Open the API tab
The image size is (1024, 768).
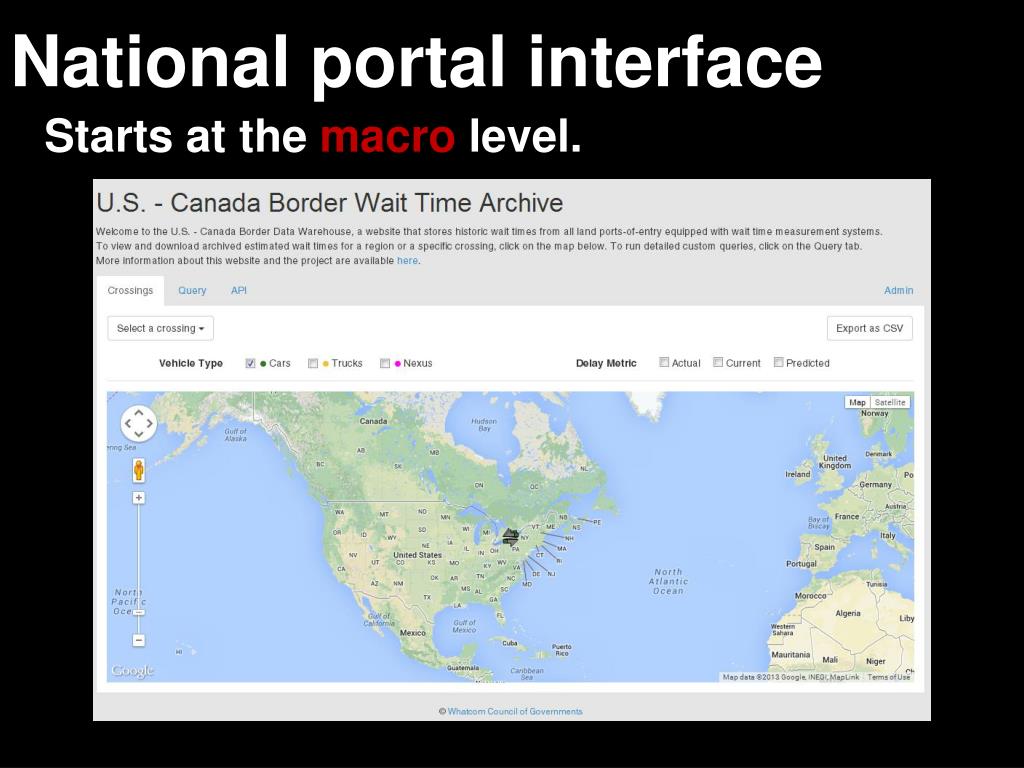pos(238,291)
